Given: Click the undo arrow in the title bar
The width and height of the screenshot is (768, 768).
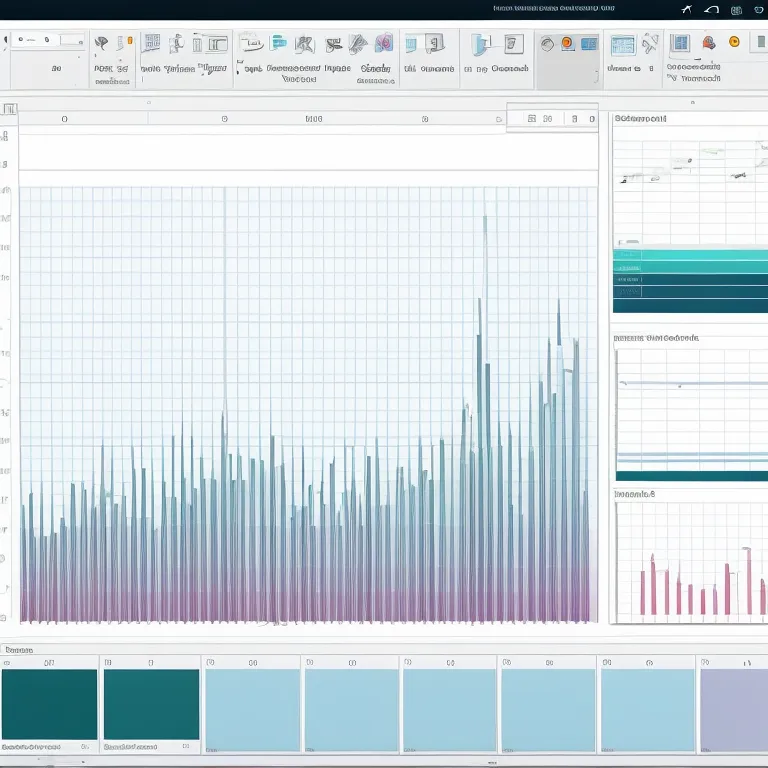Looking at the screenshot, I should click(x=711, y=10).
